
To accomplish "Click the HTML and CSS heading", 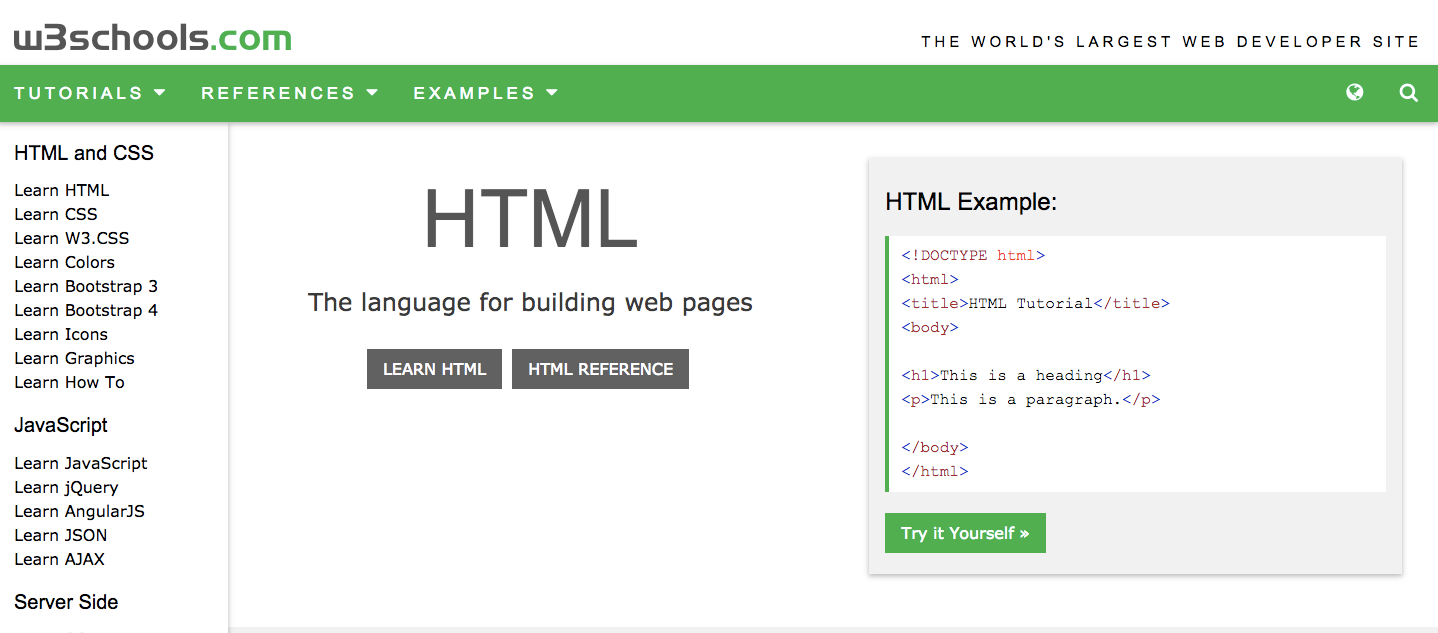I will pos(84,153).
